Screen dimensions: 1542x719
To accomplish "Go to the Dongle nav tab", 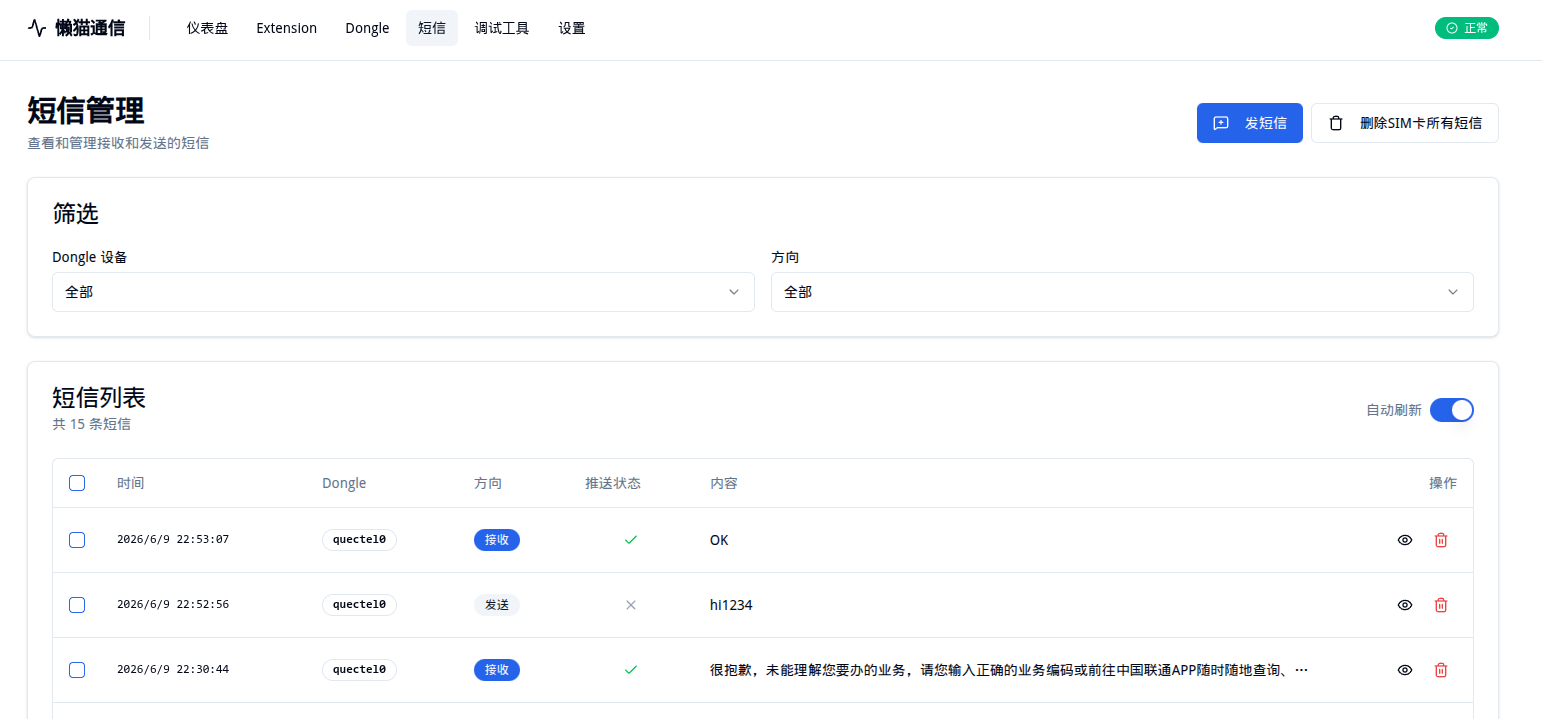I will point(367,28).
